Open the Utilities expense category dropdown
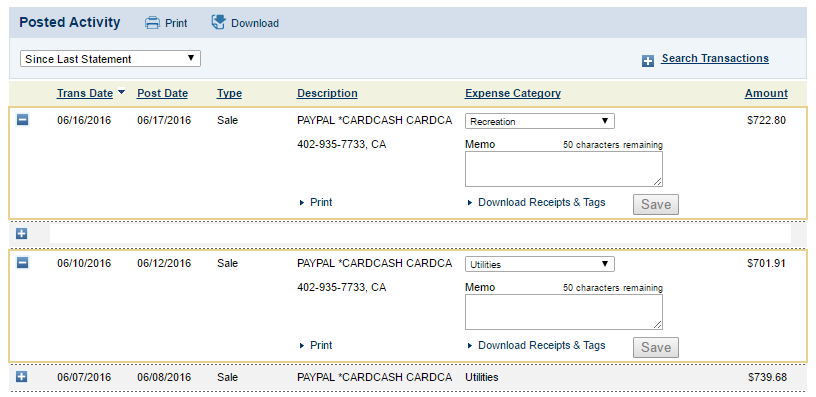 click(540, 264)
